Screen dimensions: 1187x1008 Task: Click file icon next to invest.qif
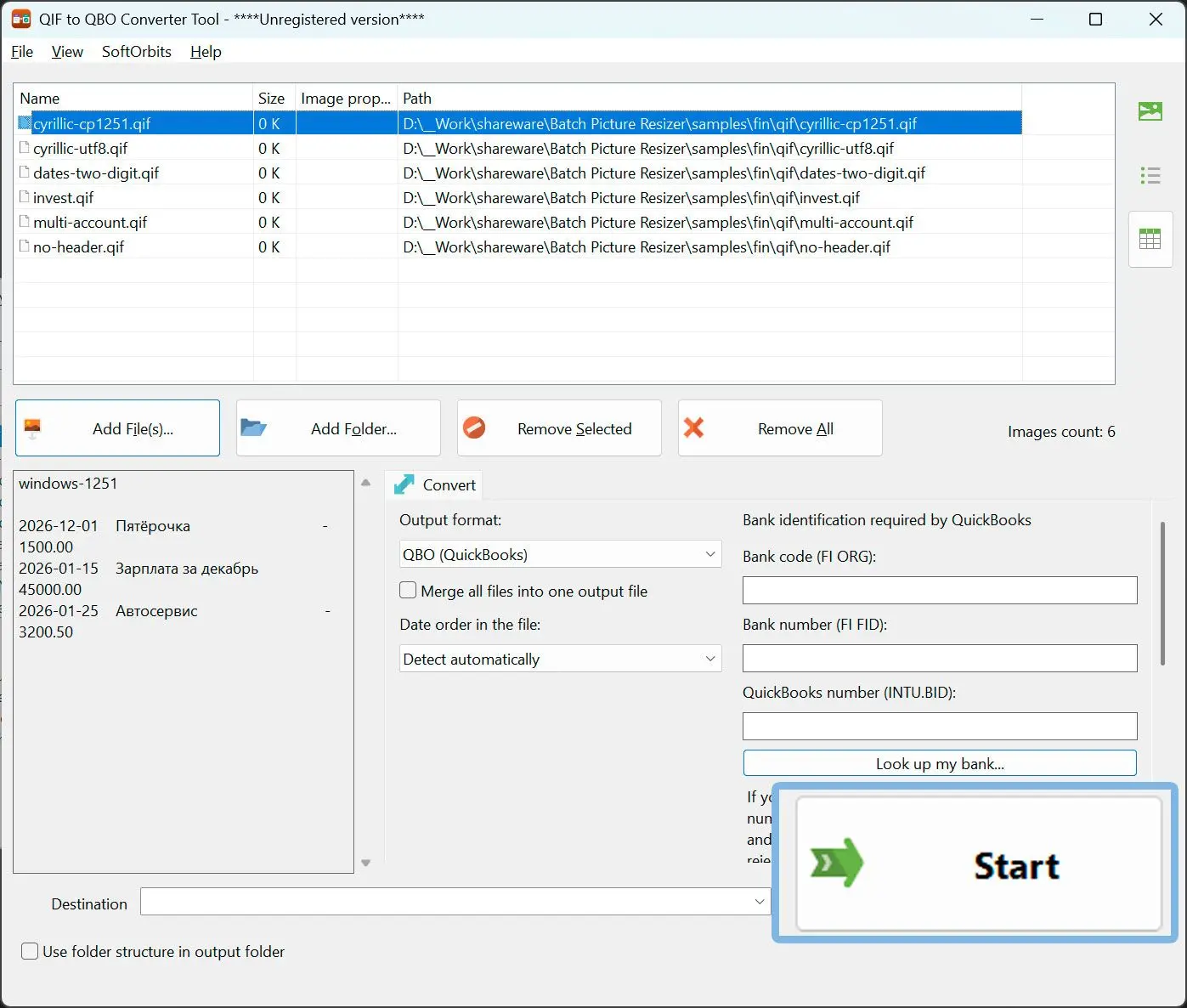coord(25,197)
